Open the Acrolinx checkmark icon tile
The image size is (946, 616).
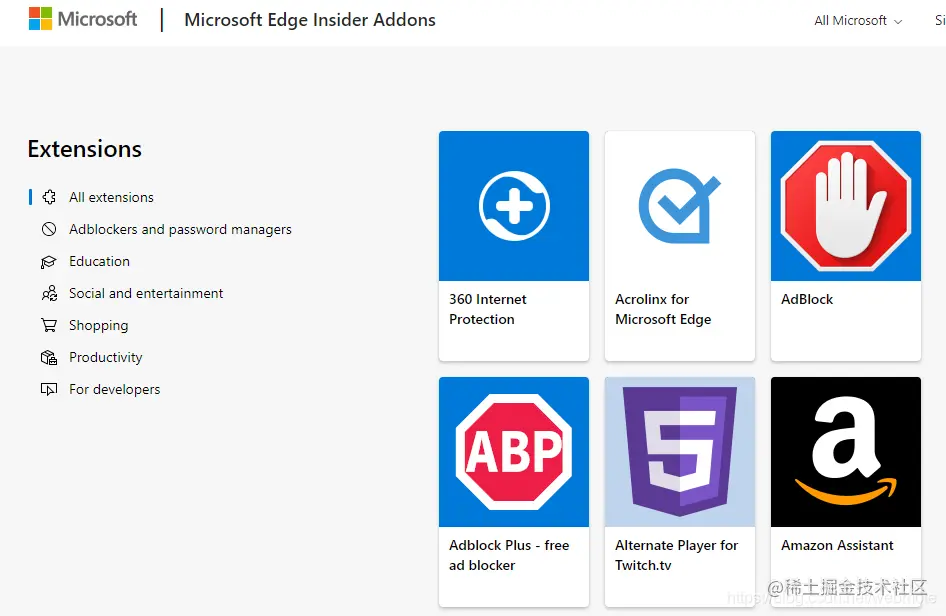pyautogui.click(x=680, y=206)
